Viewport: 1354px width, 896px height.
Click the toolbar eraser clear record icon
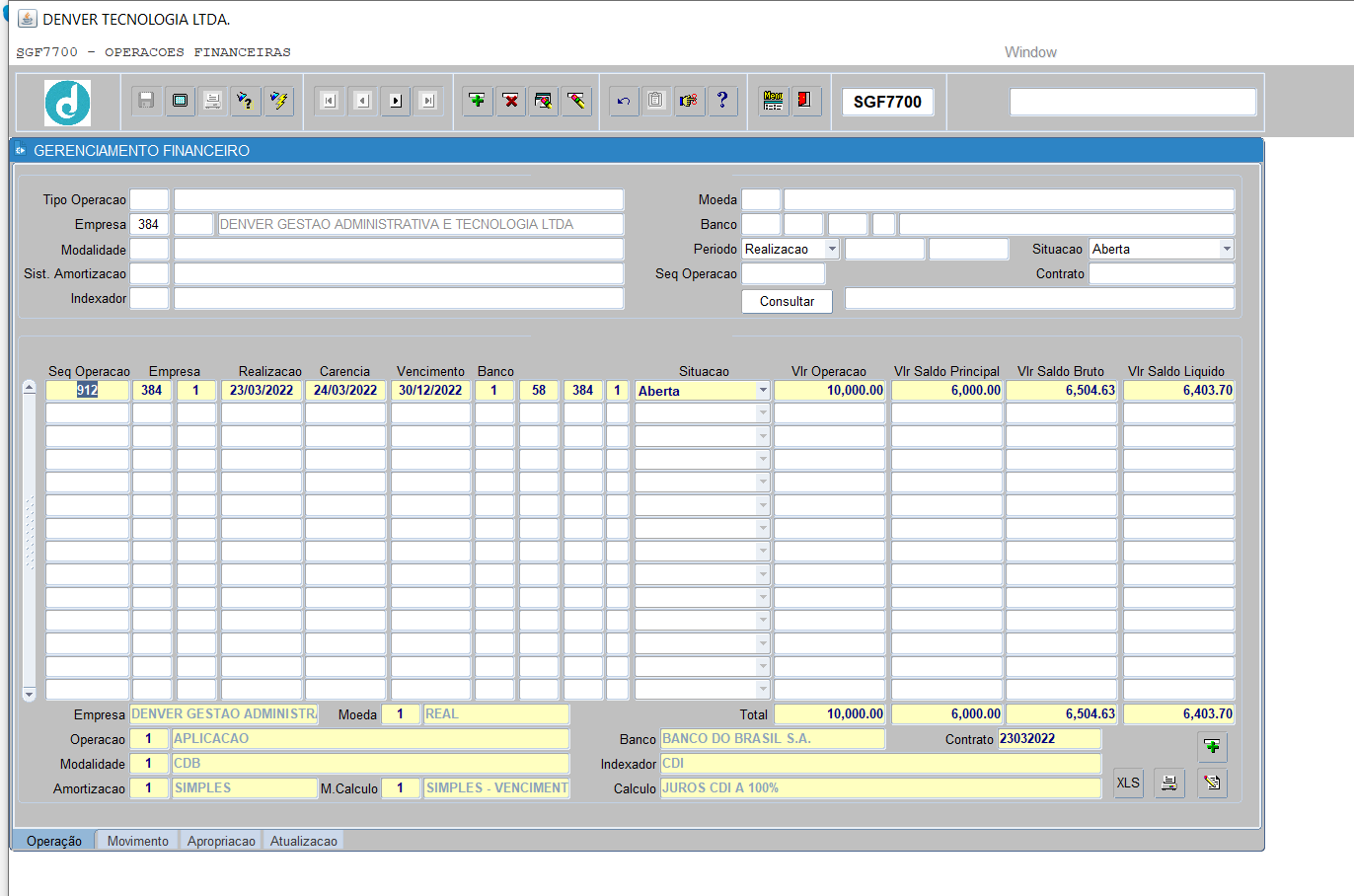(576, 101)
